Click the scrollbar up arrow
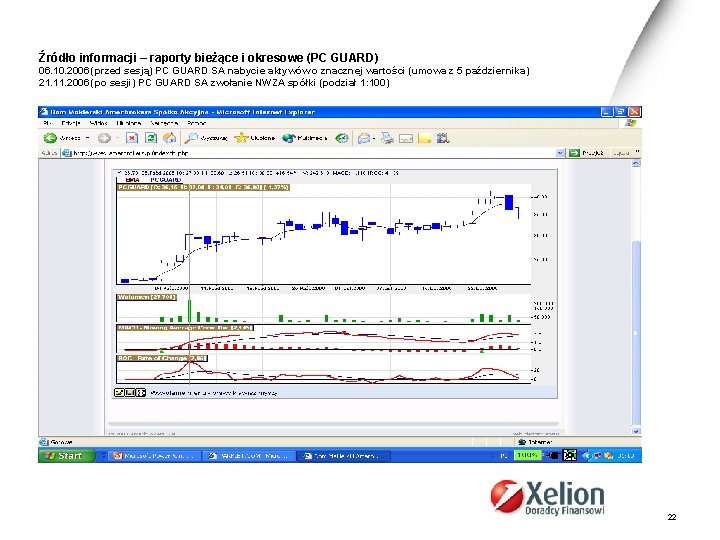 coord(636,163)
